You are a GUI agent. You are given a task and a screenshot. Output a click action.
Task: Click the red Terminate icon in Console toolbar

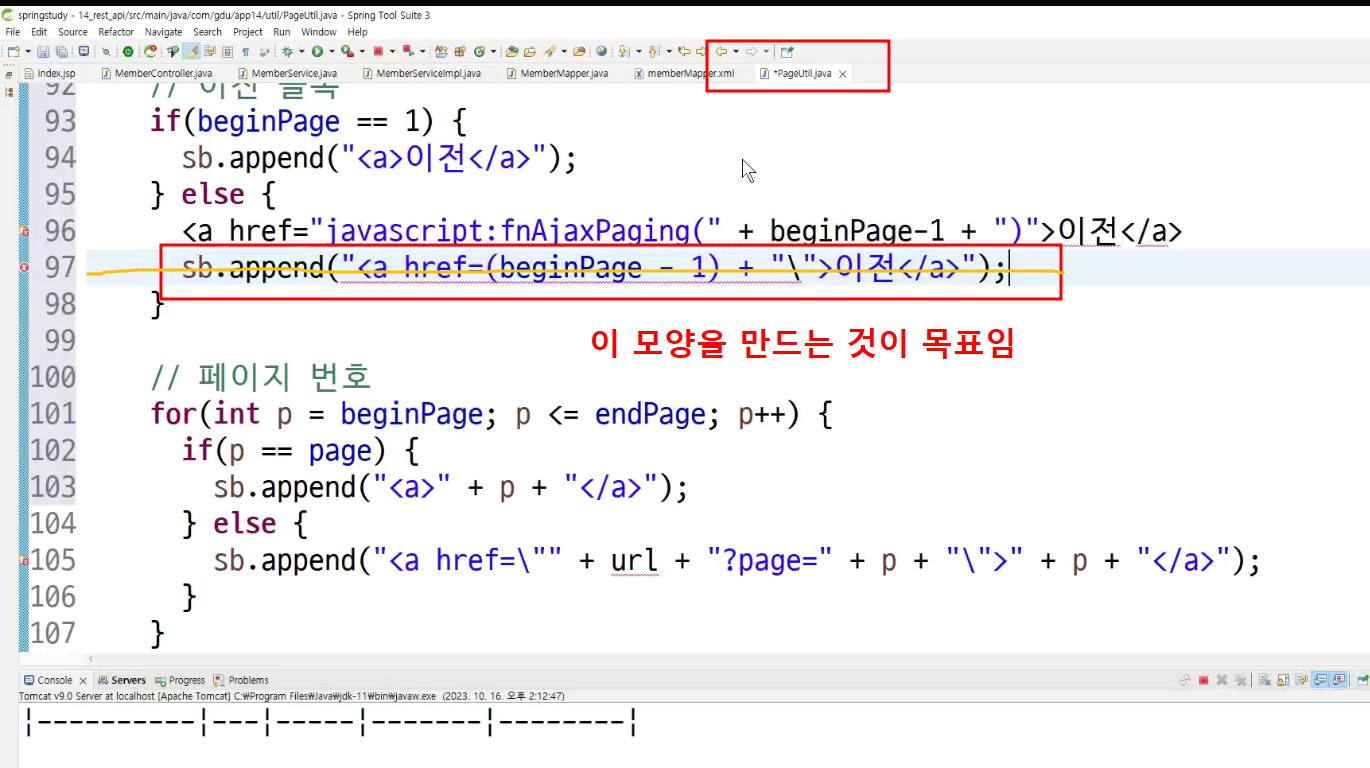[1203, 680]
